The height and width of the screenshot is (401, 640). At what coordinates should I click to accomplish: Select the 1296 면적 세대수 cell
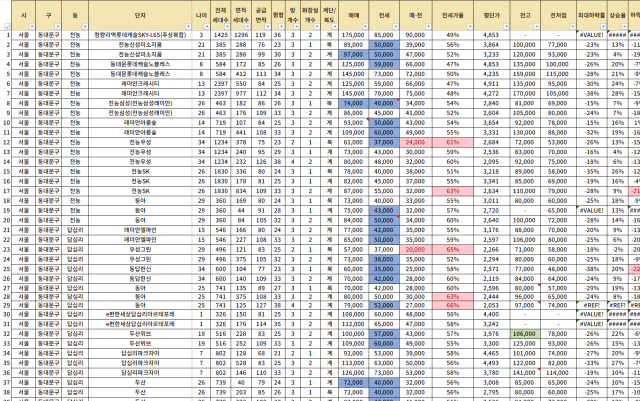(241, 35)
